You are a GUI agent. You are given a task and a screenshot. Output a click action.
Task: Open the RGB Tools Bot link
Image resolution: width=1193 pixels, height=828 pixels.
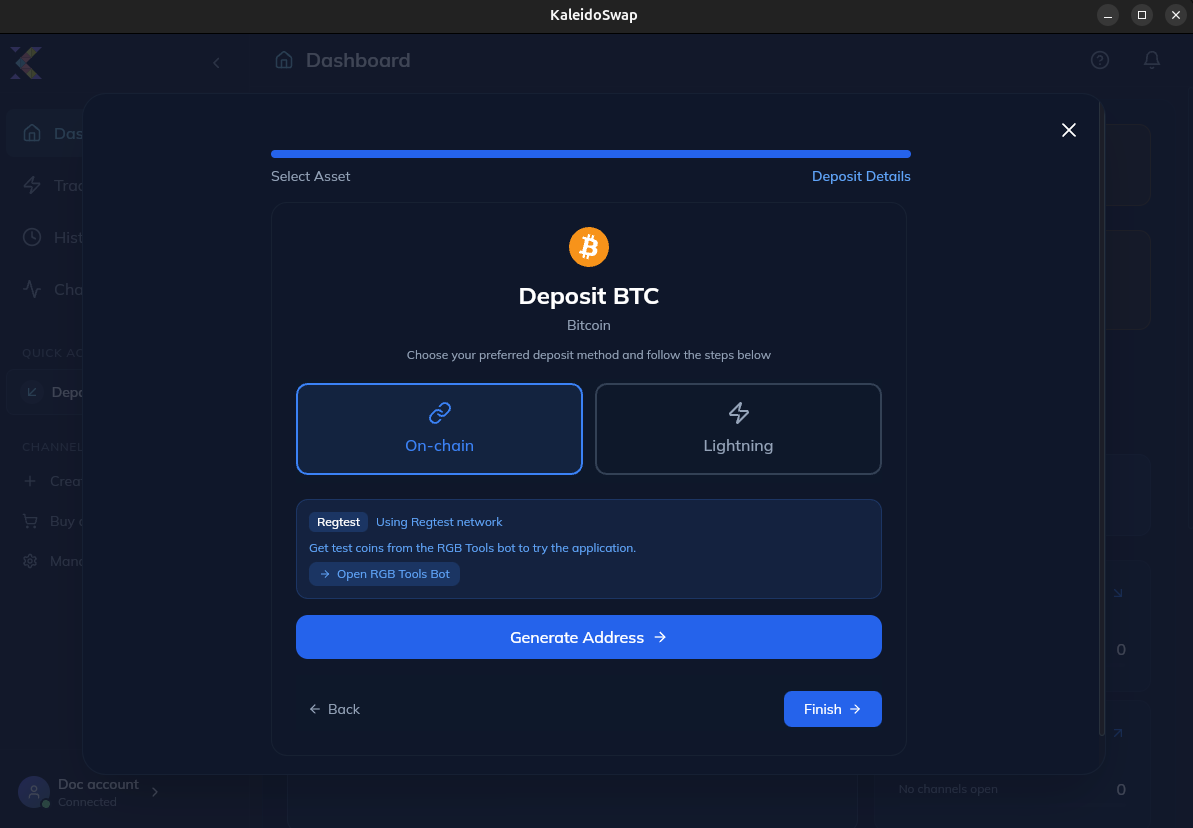point(384,573)
